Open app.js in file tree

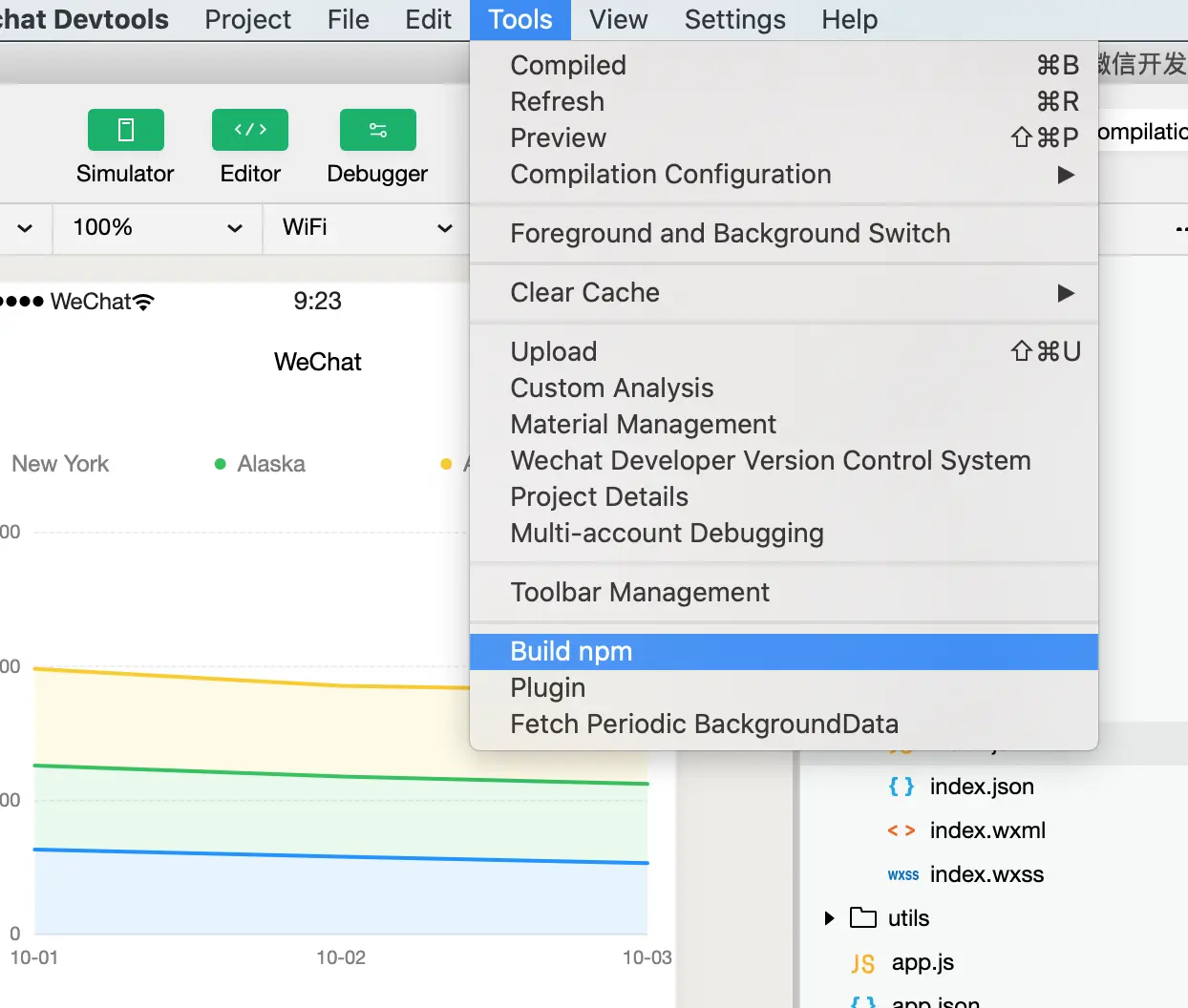pos(923,962)
